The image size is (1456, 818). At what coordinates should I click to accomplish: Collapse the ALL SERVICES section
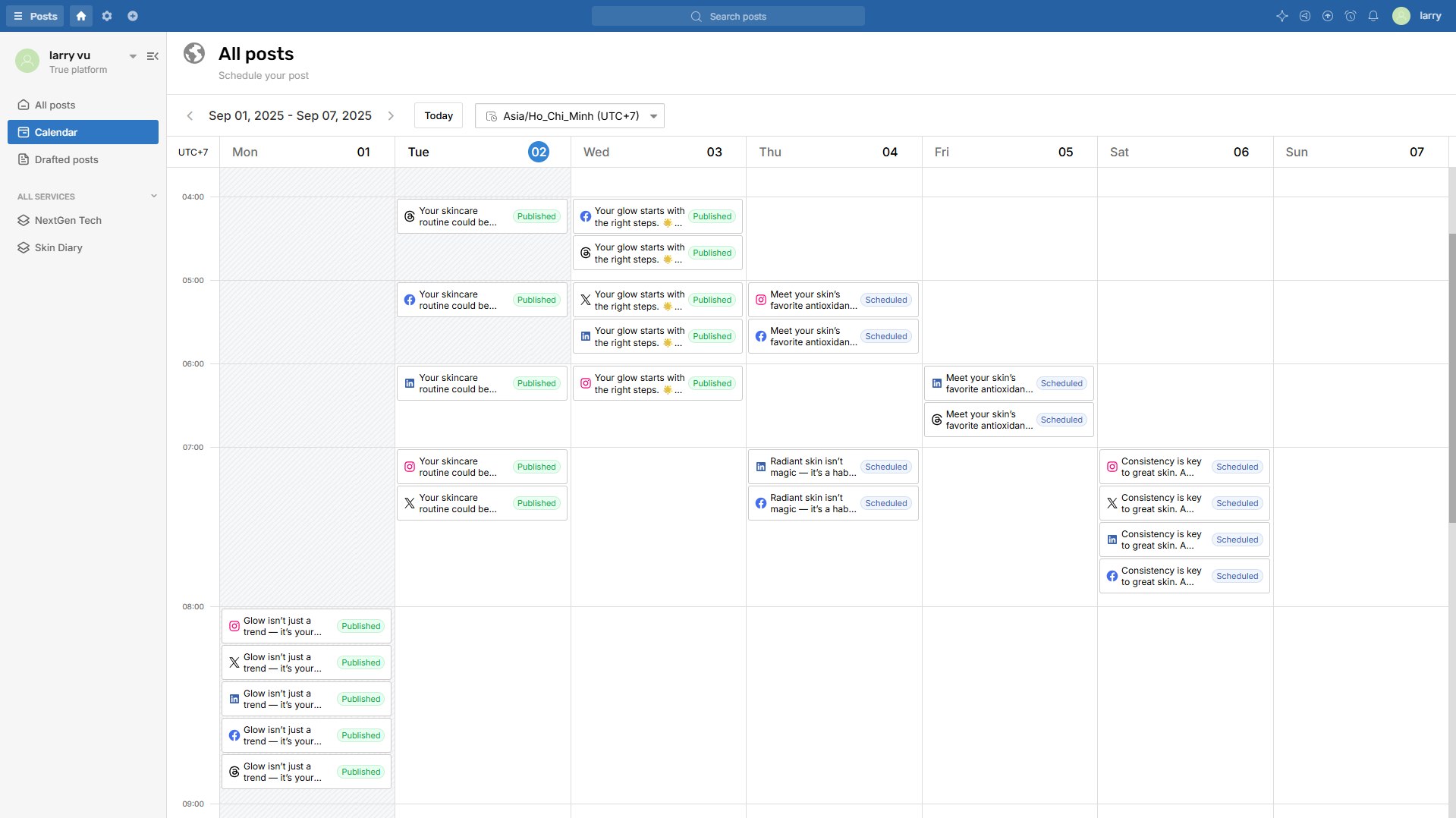click(154, 197)
